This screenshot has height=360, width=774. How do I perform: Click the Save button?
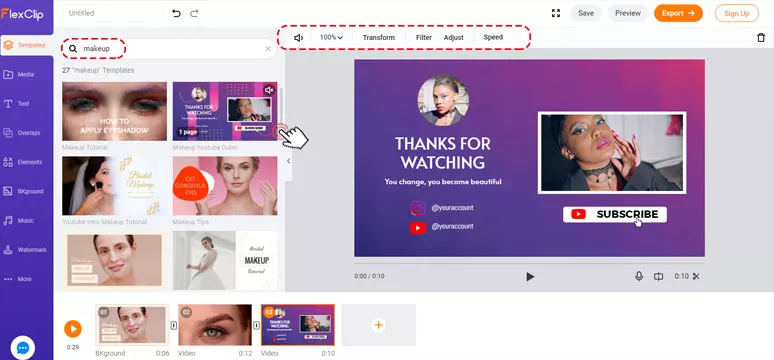click(x=586, y=13)
